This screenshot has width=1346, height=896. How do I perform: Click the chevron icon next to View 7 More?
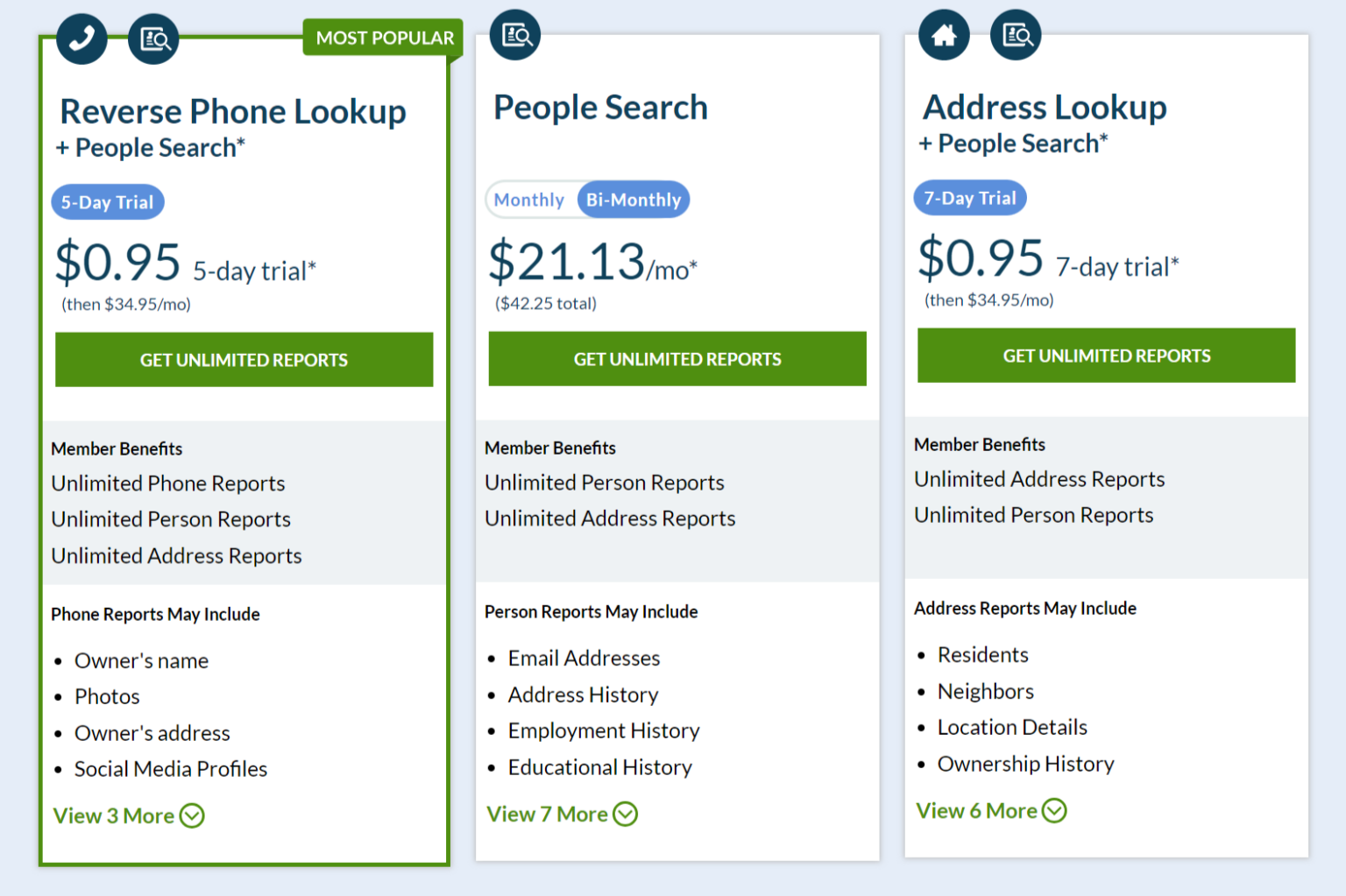(x=625, y=814)
